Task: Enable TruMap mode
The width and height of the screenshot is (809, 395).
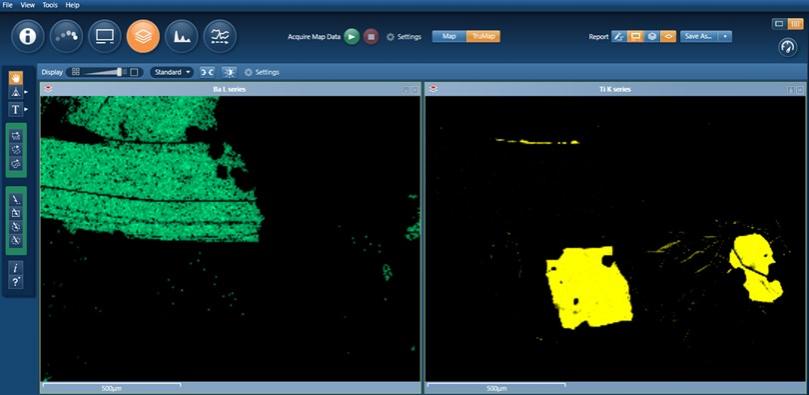Action: point(483,37)
